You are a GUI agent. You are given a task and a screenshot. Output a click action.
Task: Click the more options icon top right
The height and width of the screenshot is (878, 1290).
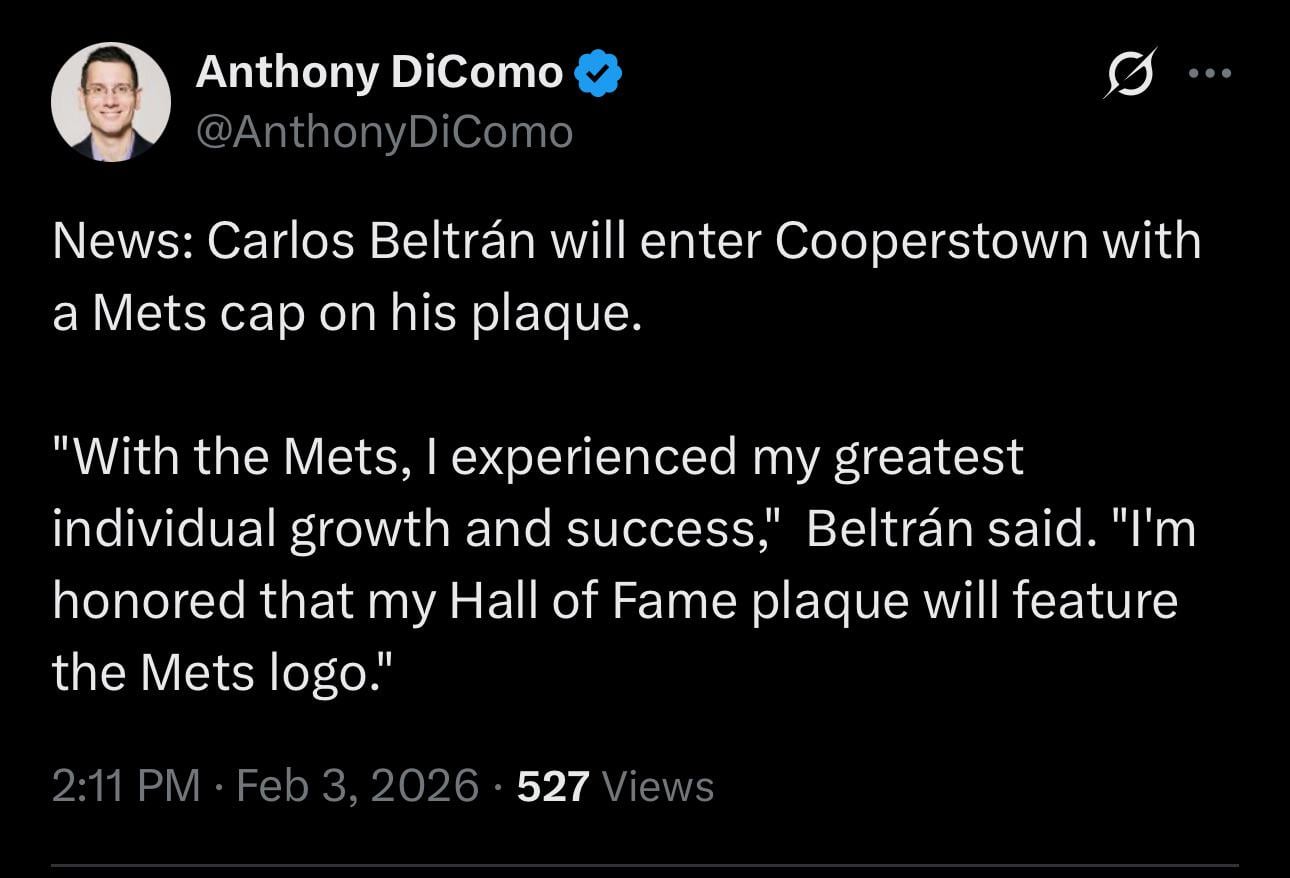1210,72
